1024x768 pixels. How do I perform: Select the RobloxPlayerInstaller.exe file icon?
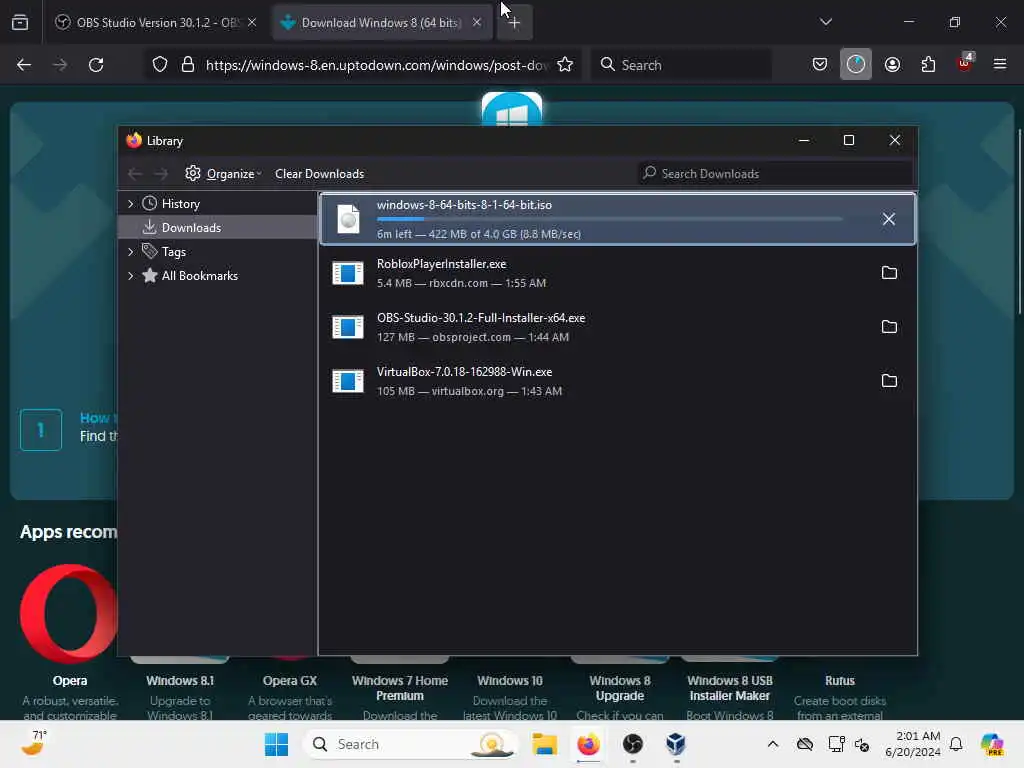[347, 273]
